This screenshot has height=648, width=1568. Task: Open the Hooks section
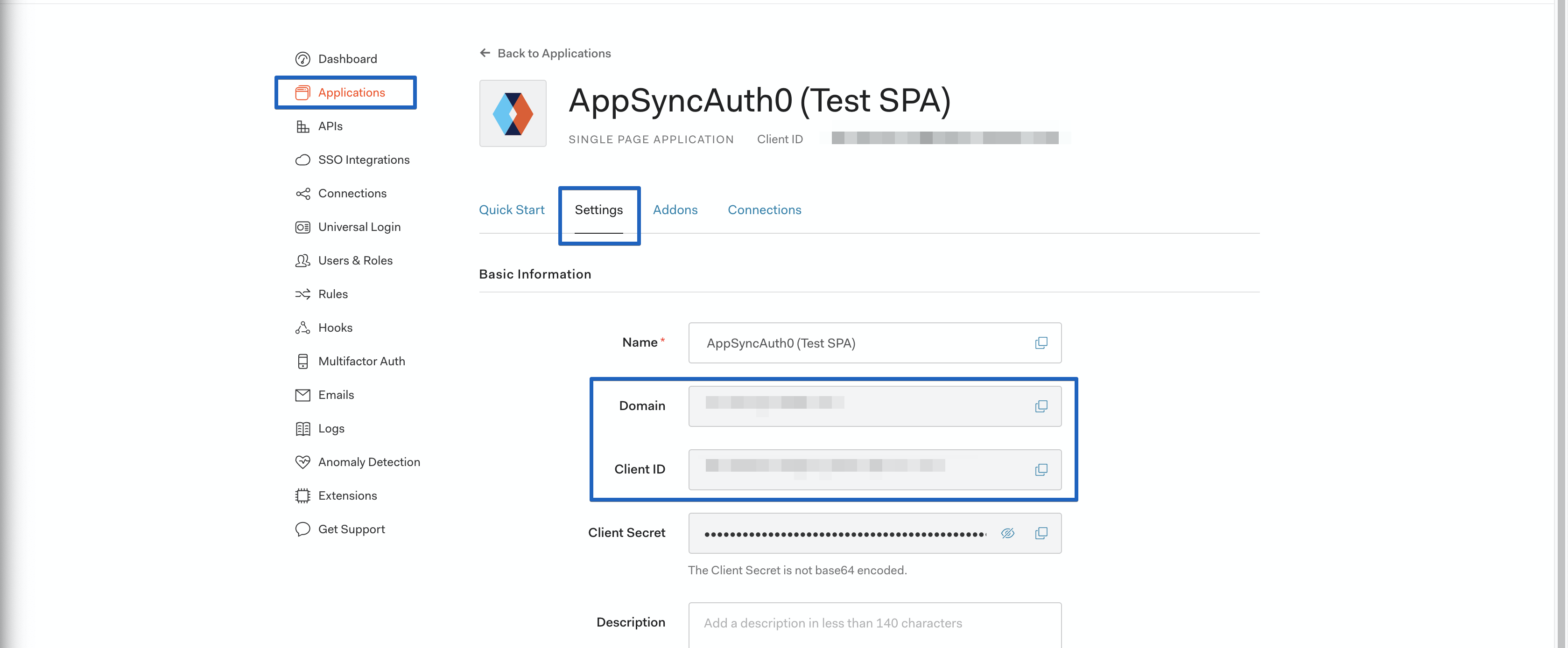[335, 327]
